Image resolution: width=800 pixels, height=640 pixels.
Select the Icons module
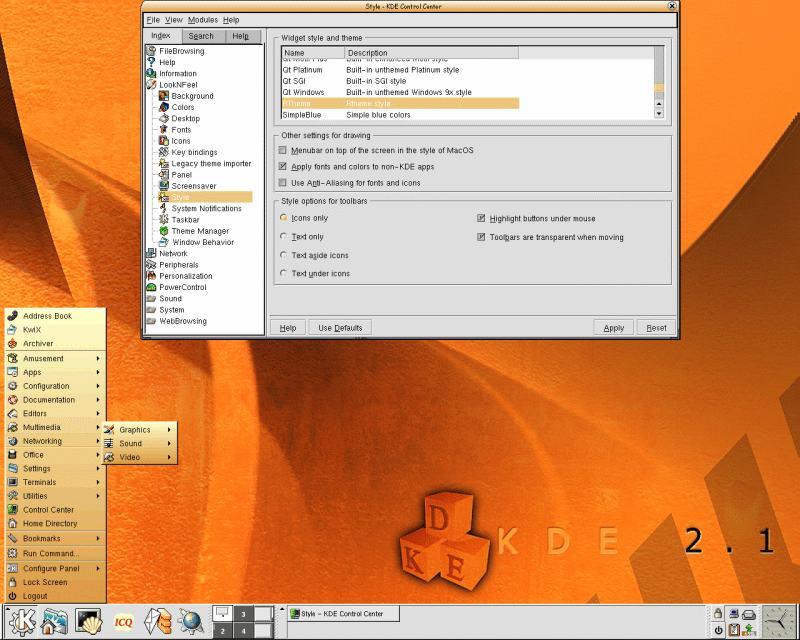pyautogui.click(x=174, y=141)
